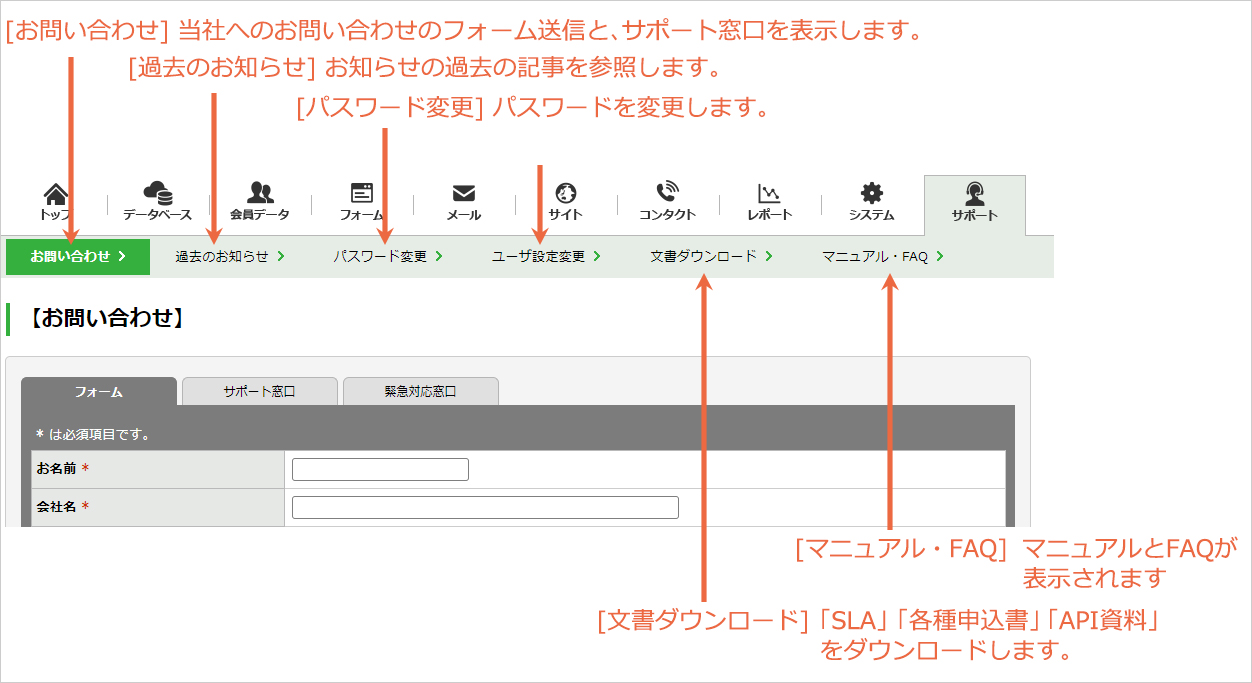
Task: Click the お名前 text input field
Action: (380, 470)
